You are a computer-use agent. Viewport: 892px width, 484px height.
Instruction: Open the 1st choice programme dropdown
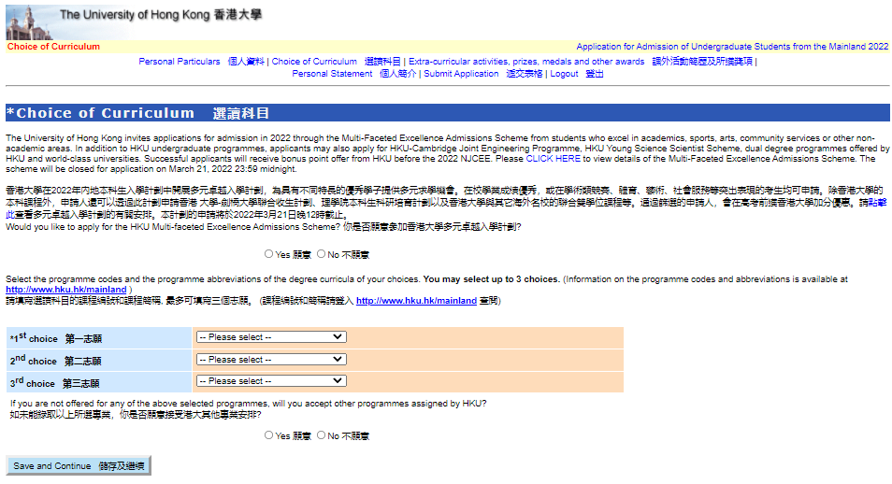pos(271,337)
